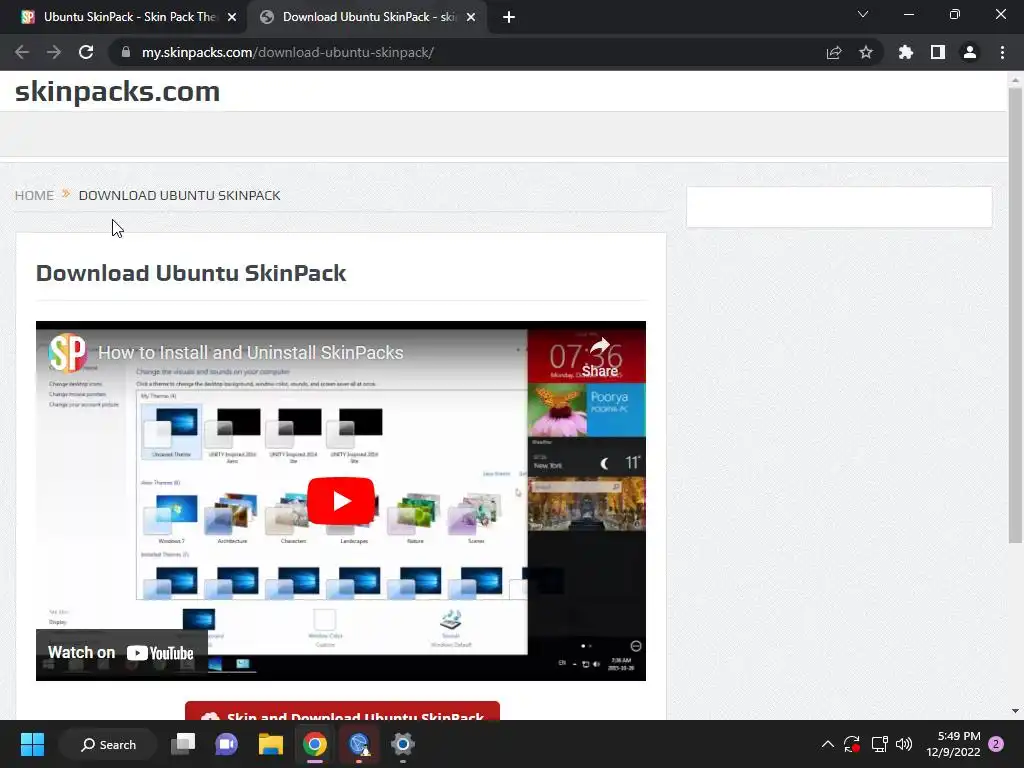This screenshot has width=1024, height=768.
Task: Click the Download Ubuntu SkinPack heading
Action: [x=191, y=273]
